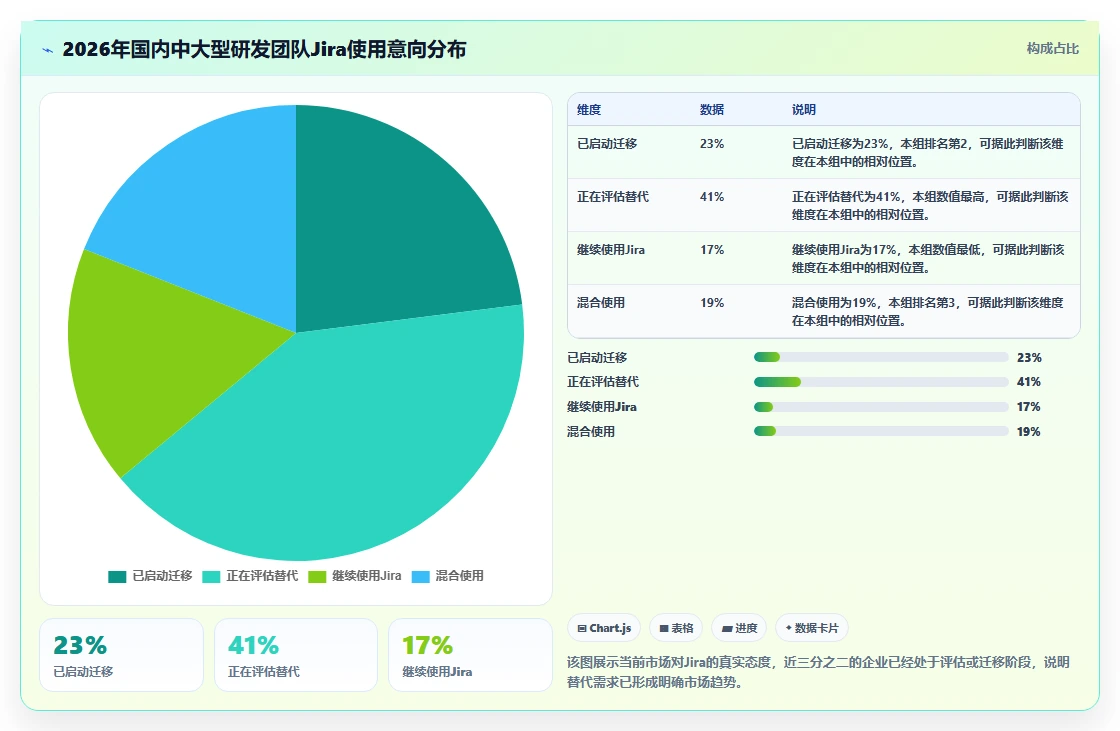The height and width of the screenshot is (731, 1120).
Task: Click the summary paragraph beginning 该图展示当前市场
Action: point(818,672)
